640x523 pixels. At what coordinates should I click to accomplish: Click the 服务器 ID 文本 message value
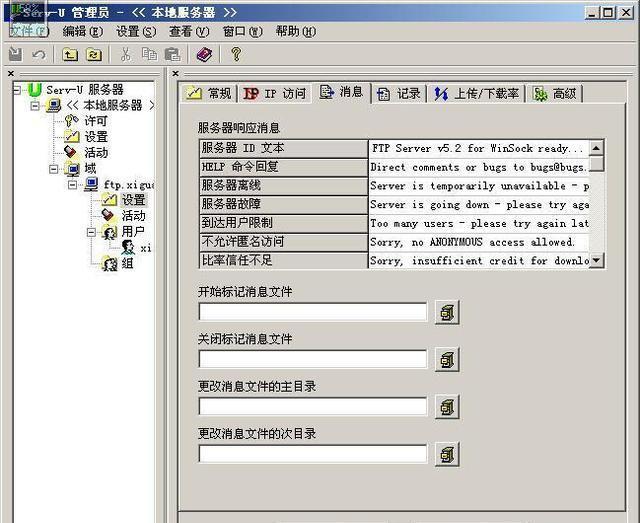tap(478, 148)
